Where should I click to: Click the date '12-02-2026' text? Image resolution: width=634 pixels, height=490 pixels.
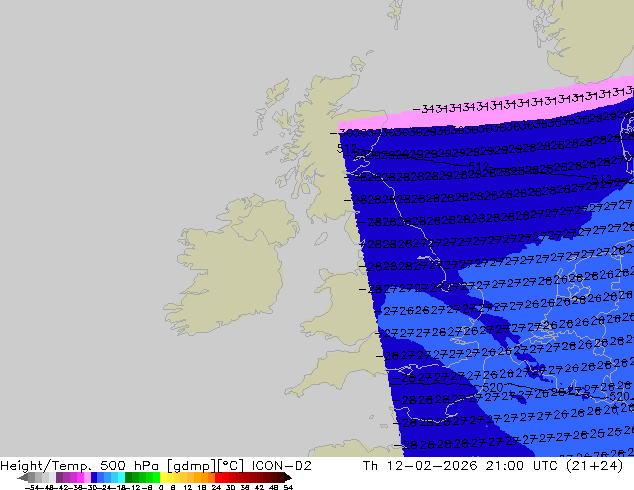point(432,466)
